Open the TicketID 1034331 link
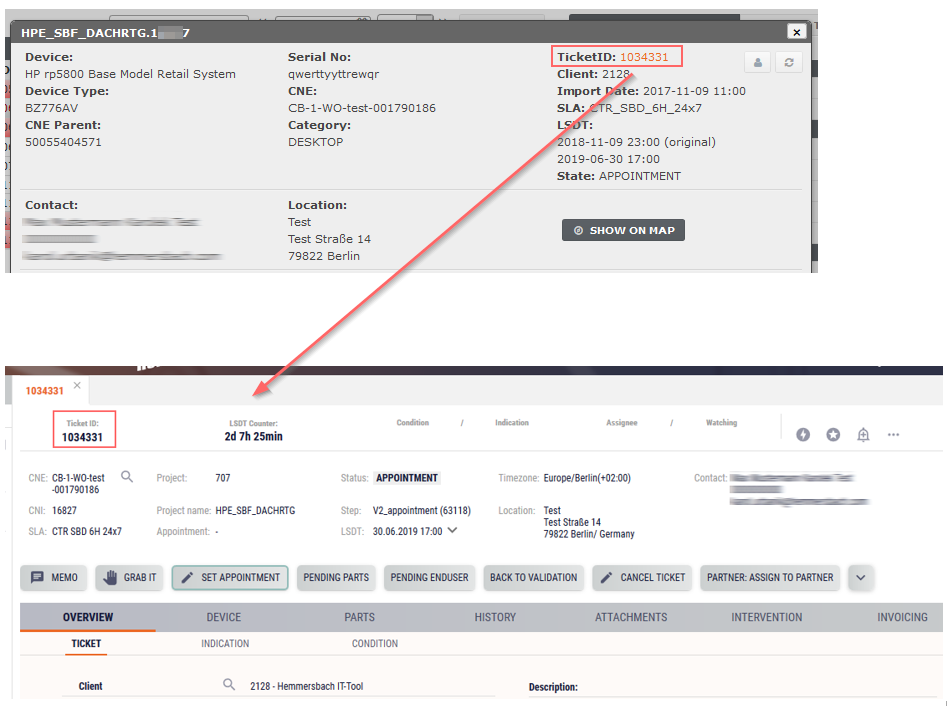 click(644, 57)
